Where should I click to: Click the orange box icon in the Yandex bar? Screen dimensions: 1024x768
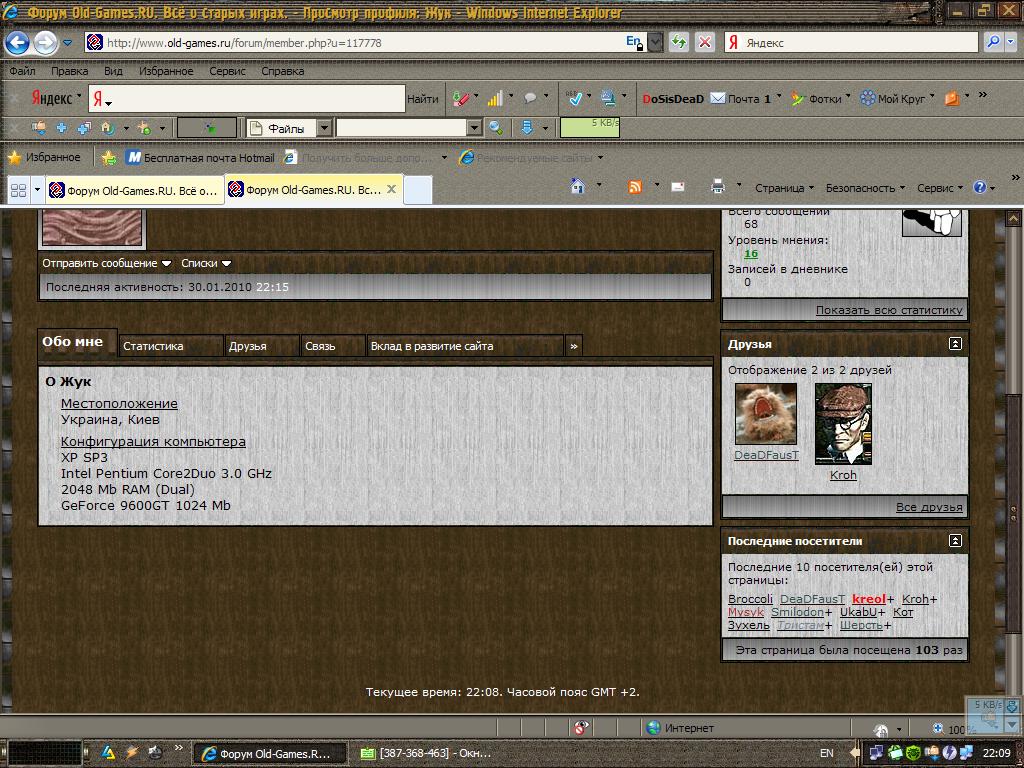click(x=952, y=99)
